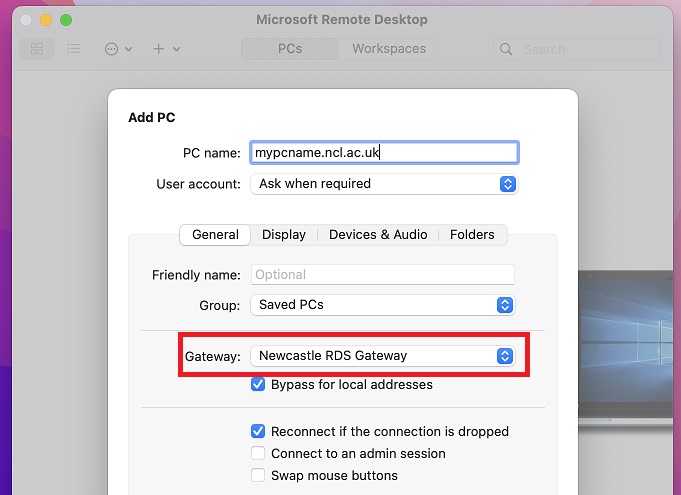This screenshot has height=495, width=681.
Task: Switch to list view icon in toolbar
Action: coord(73,48)
